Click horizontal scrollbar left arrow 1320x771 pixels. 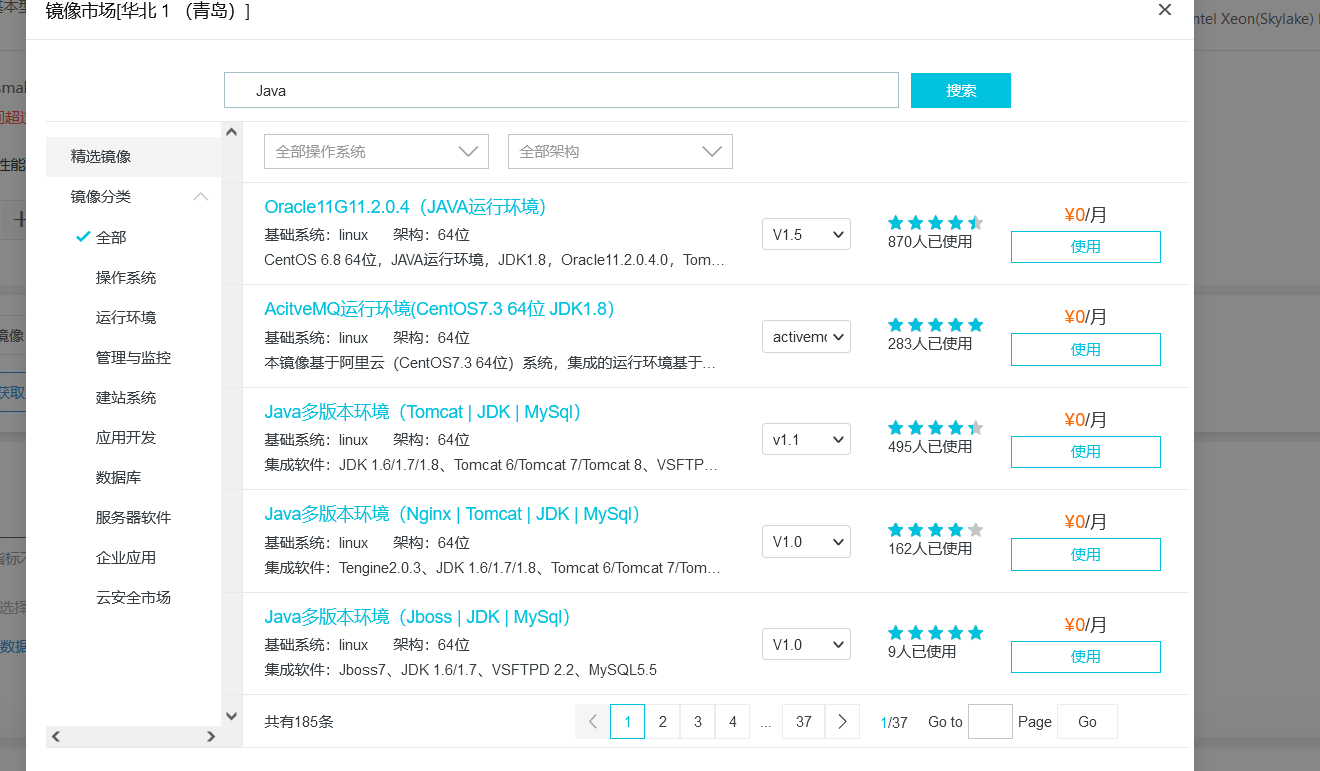[x=56, y=737]
